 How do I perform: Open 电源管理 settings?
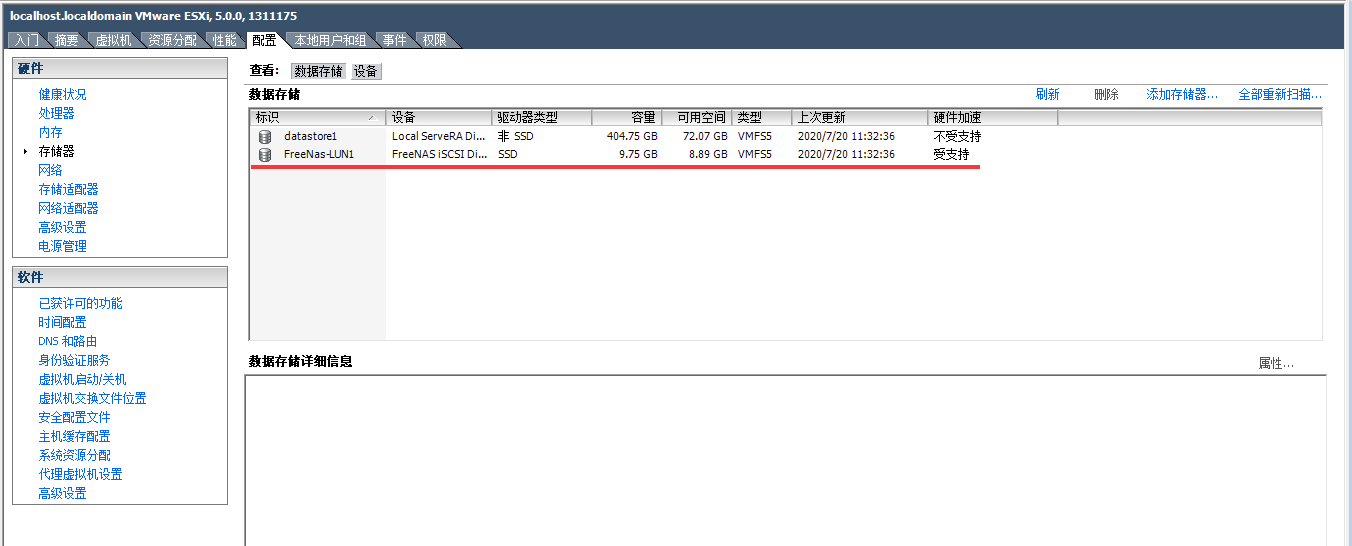point(62,246)
